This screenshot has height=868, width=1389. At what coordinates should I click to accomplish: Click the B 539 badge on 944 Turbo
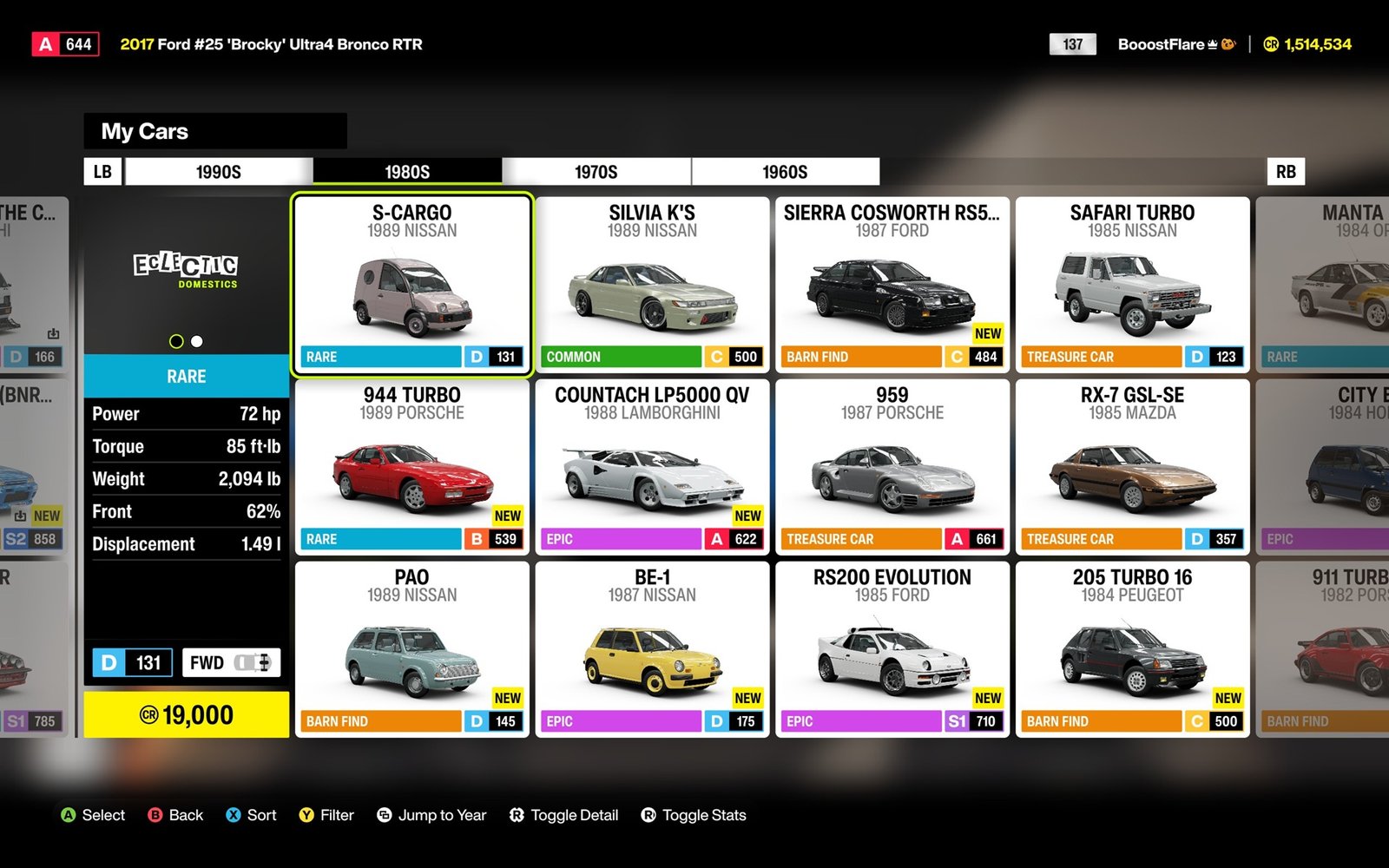click(x=494, y=539)
